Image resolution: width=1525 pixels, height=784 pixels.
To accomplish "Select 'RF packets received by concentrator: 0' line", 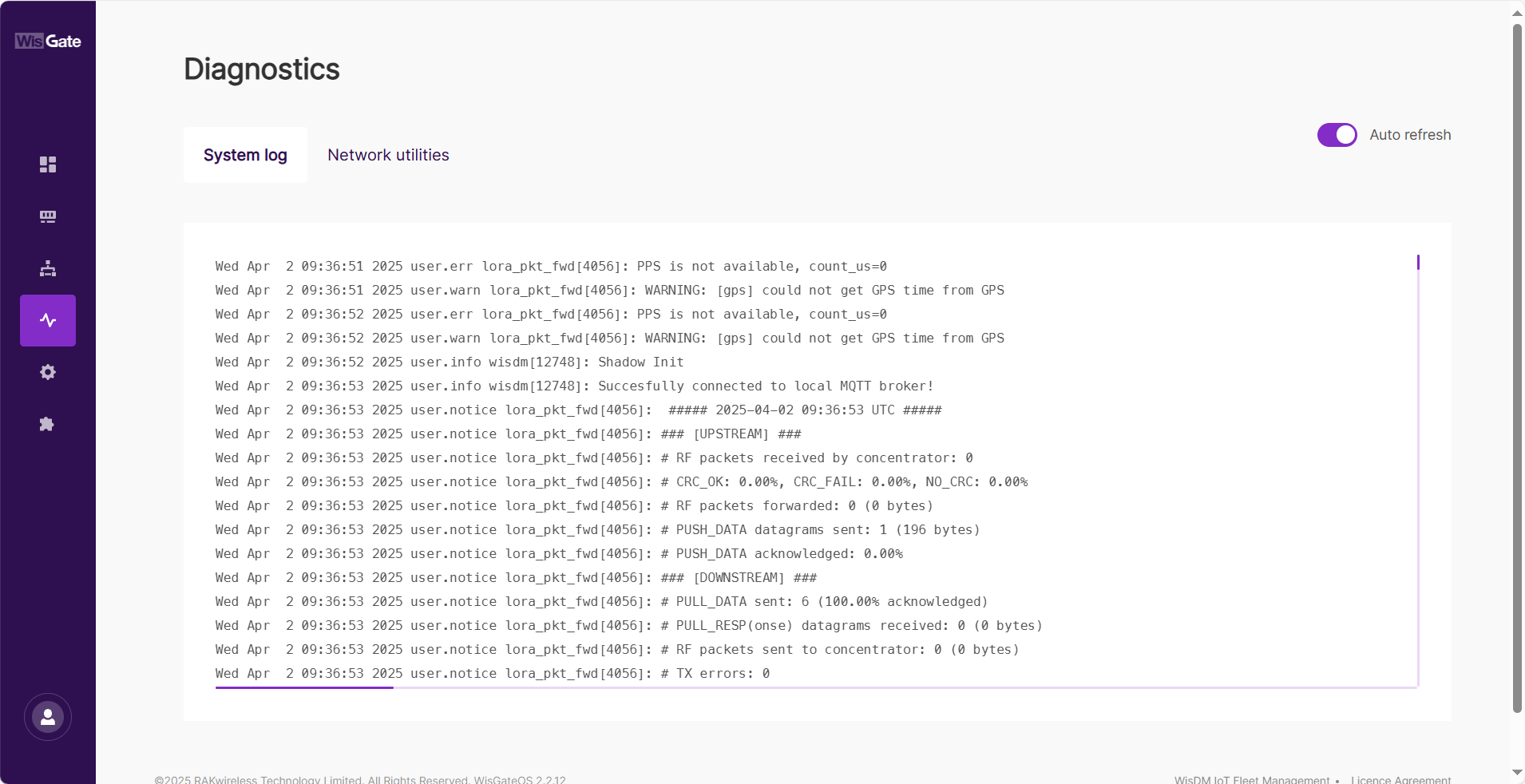I will coord(594,457).
